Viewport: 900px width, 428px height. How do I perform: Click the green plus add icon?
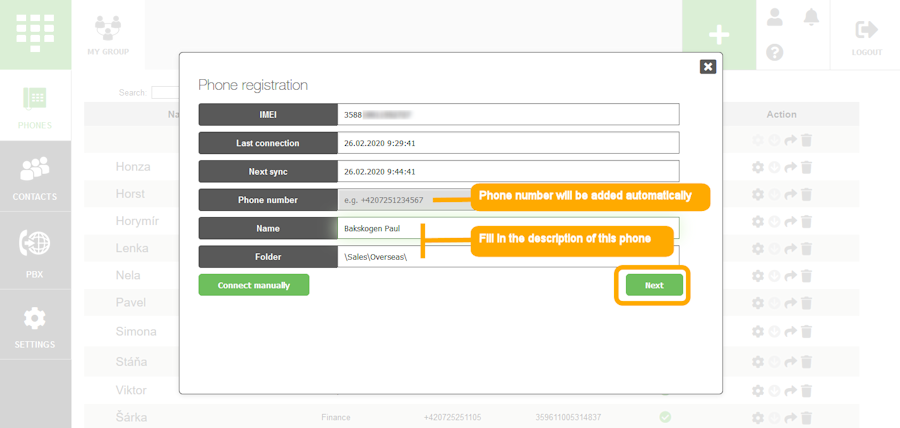tap(718, 35)
